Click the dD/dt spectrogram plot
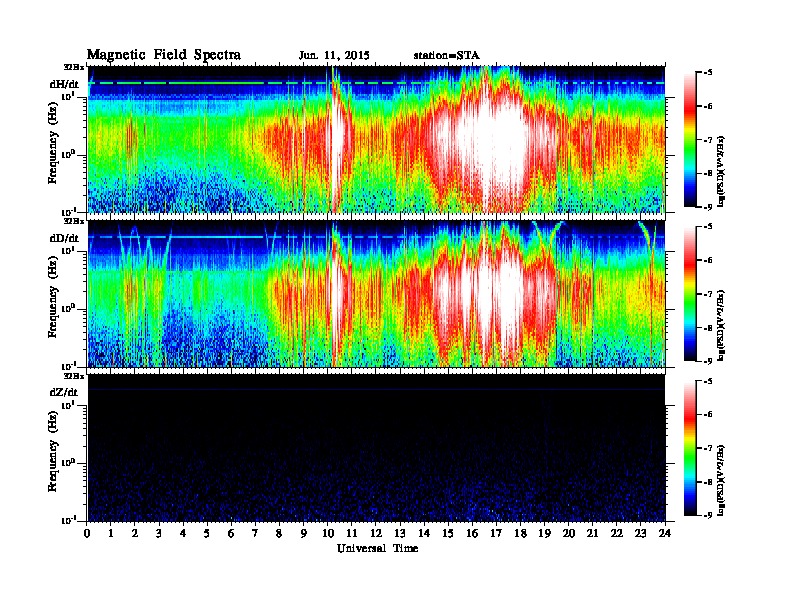Screen dimensions: 792x612 tap(376, 293)
